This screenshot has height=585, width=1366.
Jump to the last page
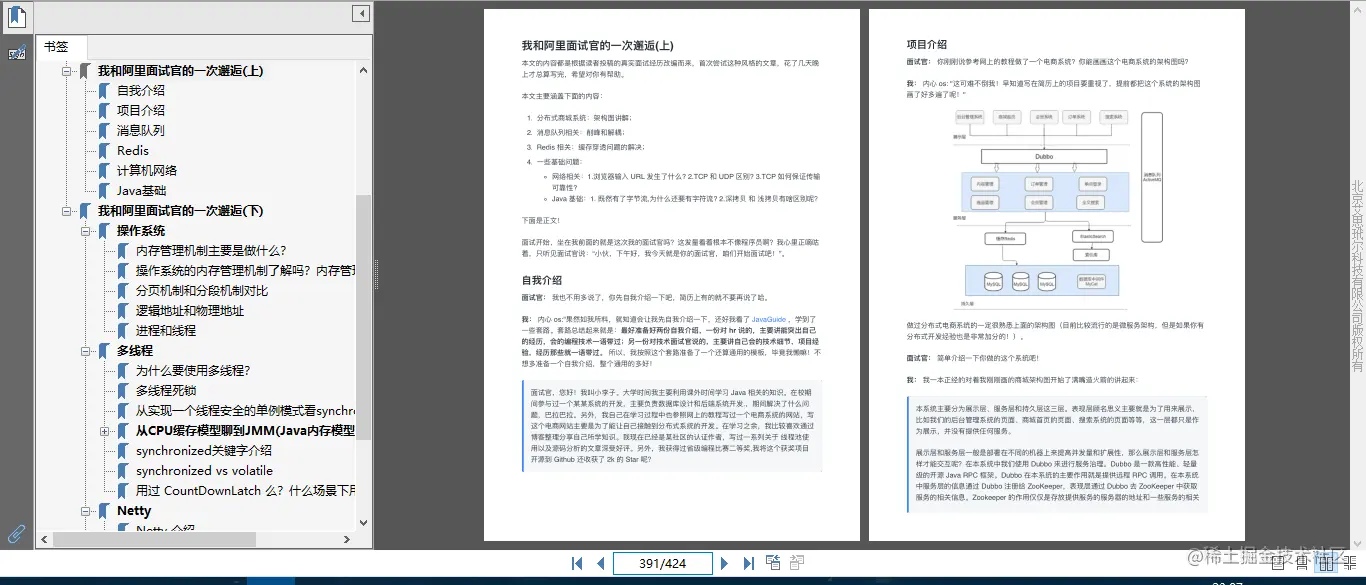point(748,563)
